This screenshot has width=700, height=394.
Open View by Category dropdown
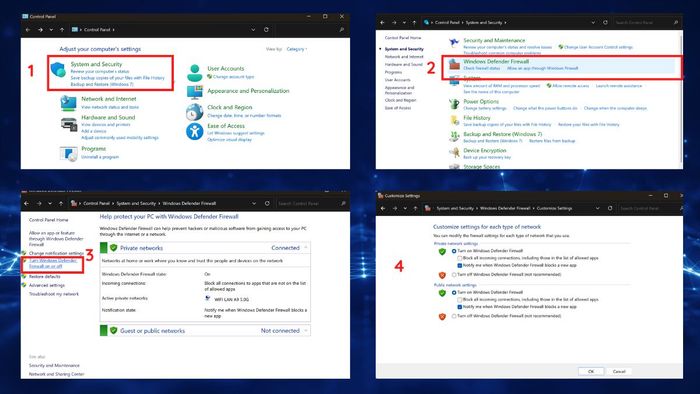[296, 49]
